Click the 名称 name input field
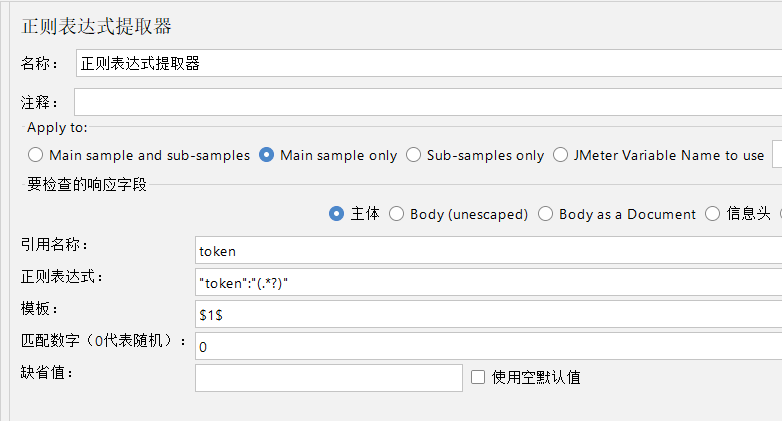 (428, 63)
